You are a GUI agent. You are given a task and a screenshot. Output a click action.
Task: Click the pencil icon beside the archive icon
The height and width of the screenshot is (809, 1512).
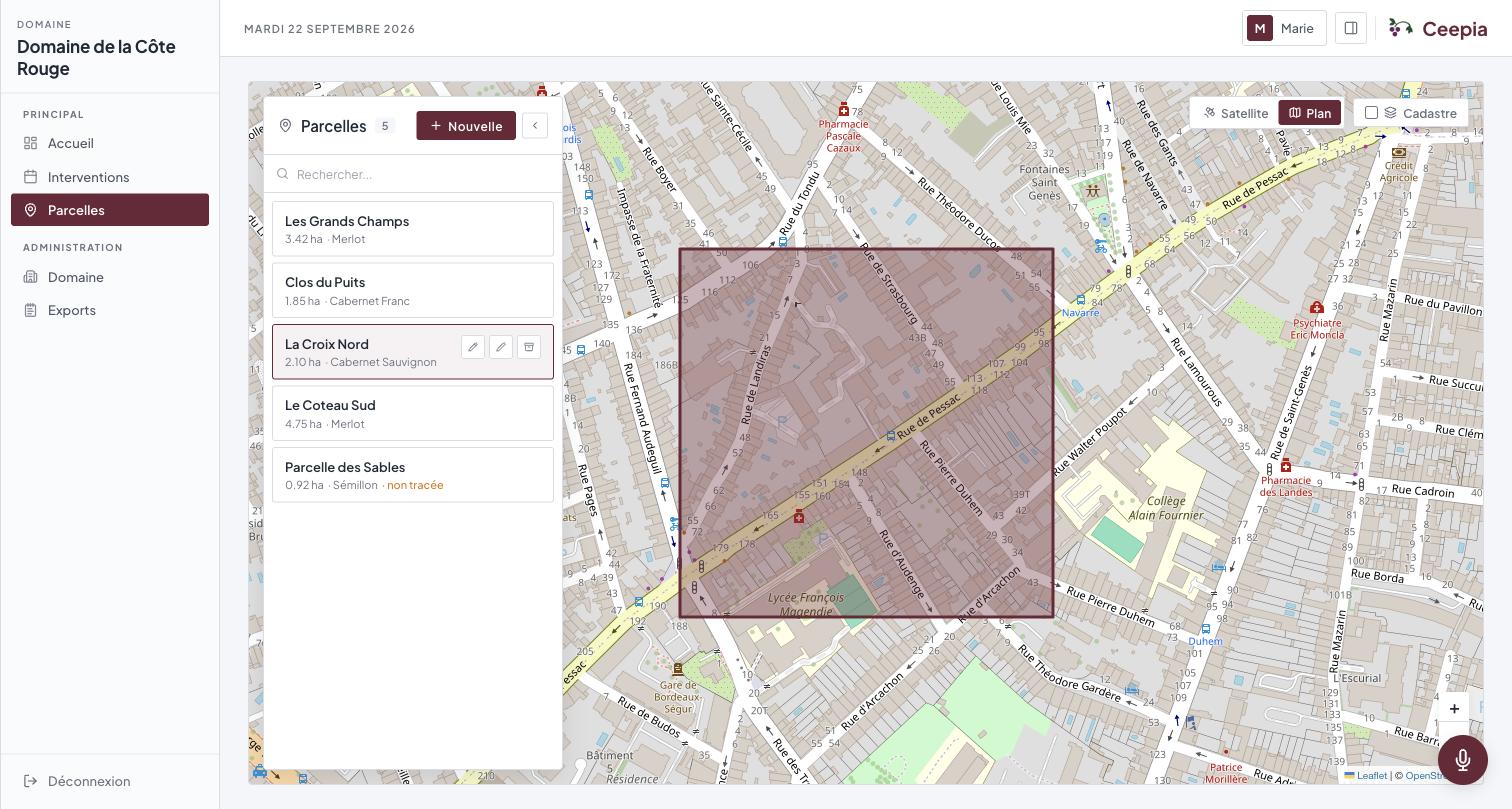coord(501,347)
